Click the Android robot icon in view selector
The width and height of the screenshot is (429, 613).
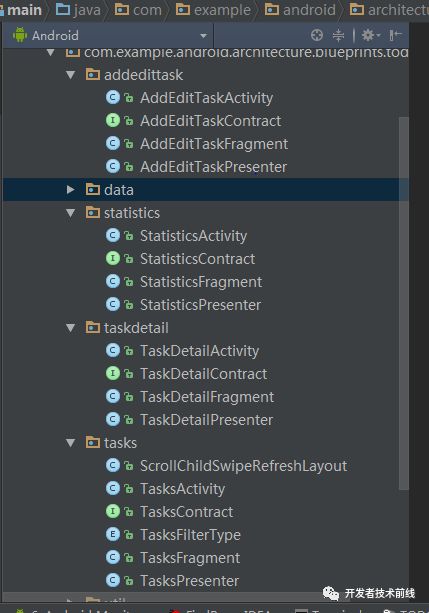pos(20,35)
